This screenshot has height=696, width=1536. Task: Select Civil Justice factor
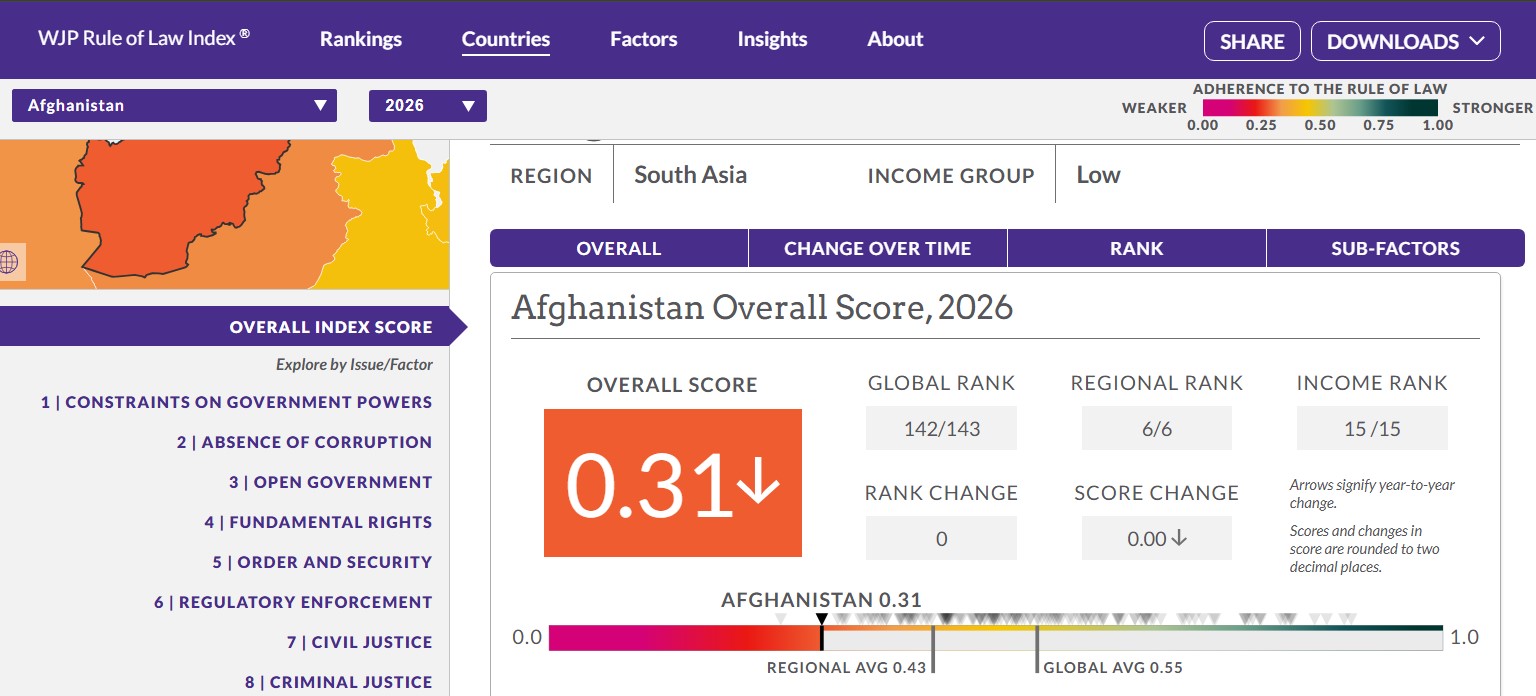pyautogui.click(x=359, y=642)
